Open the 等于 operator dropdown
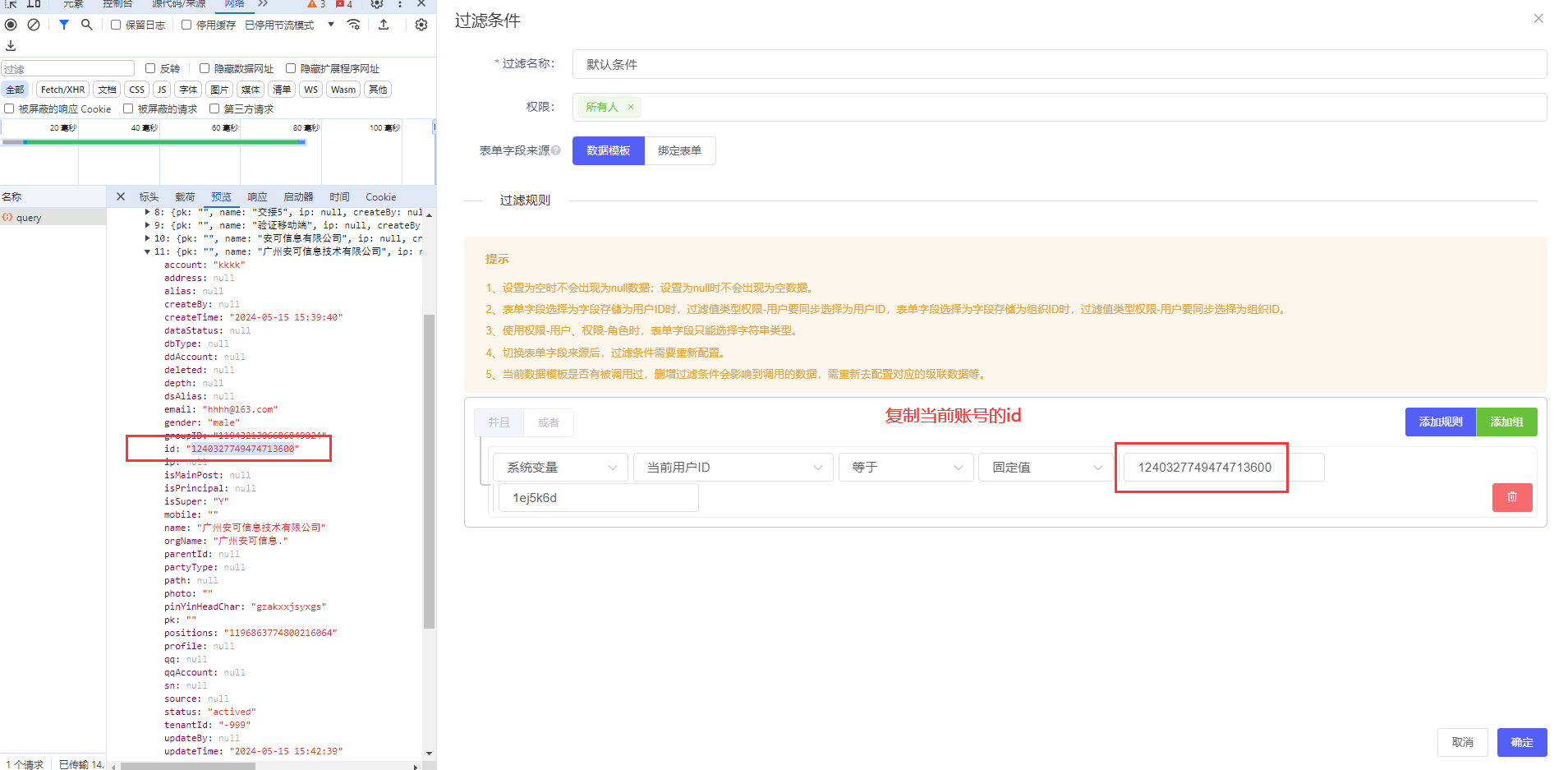 tap(905, 468)
